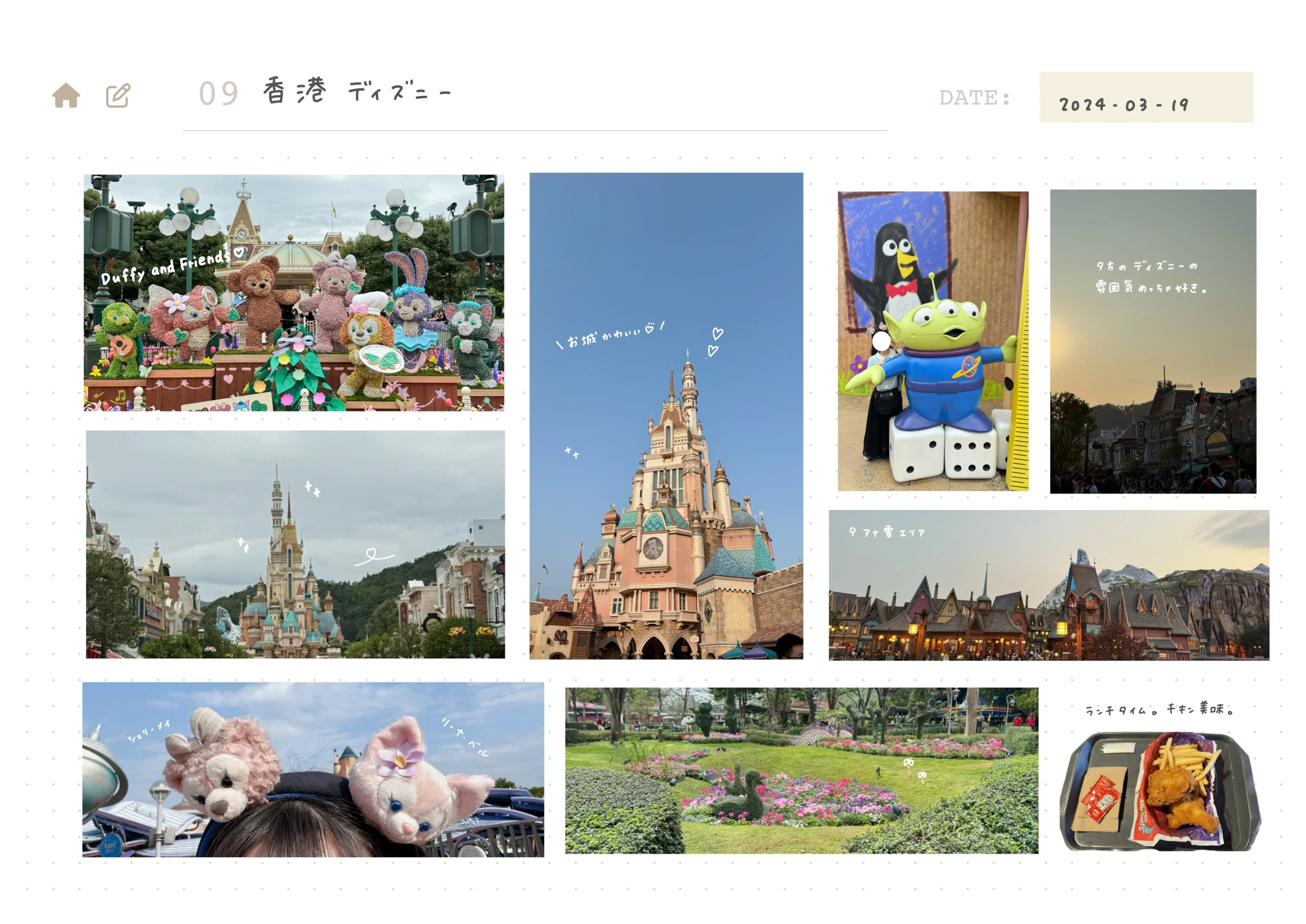Screen dimensions: 1306x924
Task: Open the cloudy-sky distant castle photo
Action: [x=295, y=544]
